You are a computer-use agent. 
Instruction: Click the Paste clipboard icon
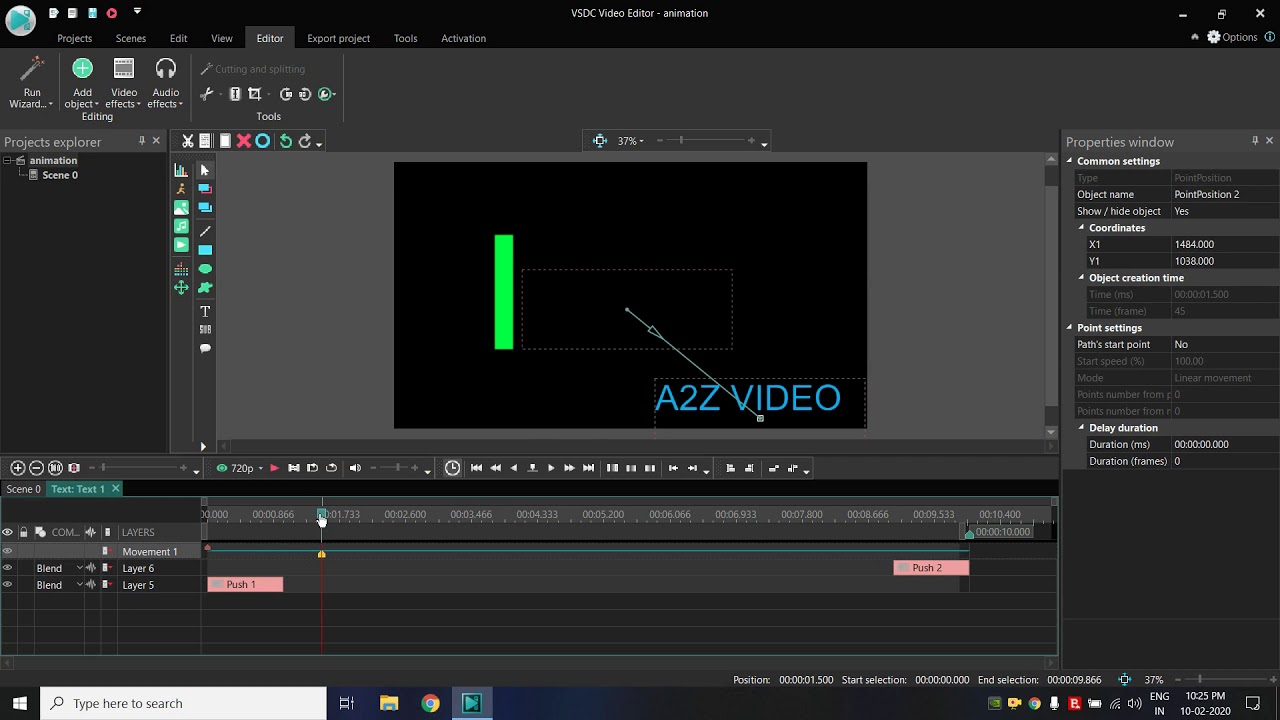[x=225, y=141]
